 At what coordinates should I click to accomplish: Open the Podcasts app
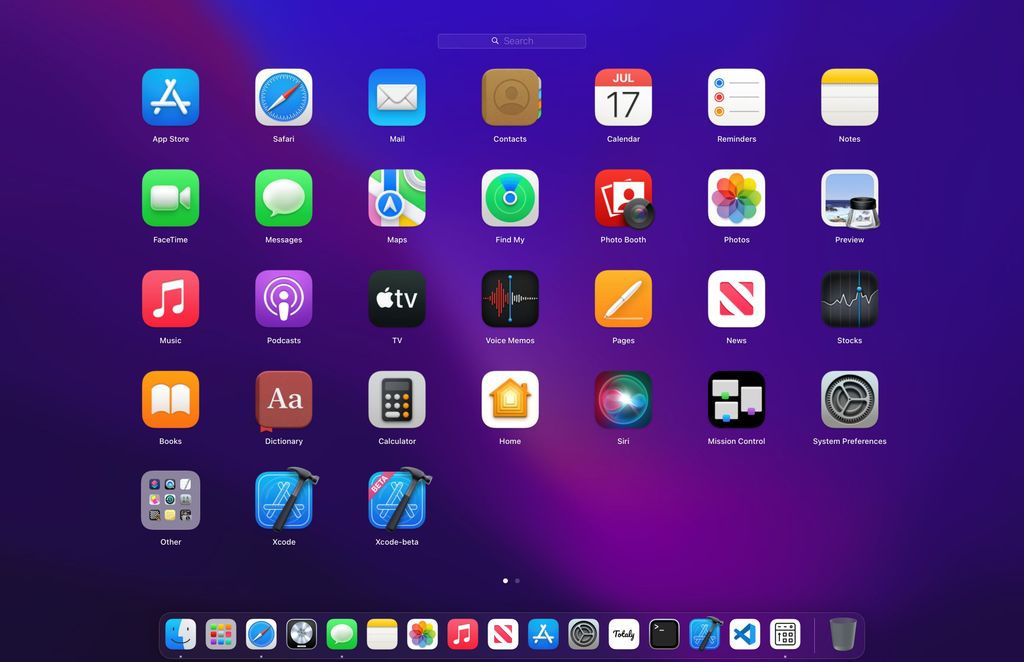[284, 299]
